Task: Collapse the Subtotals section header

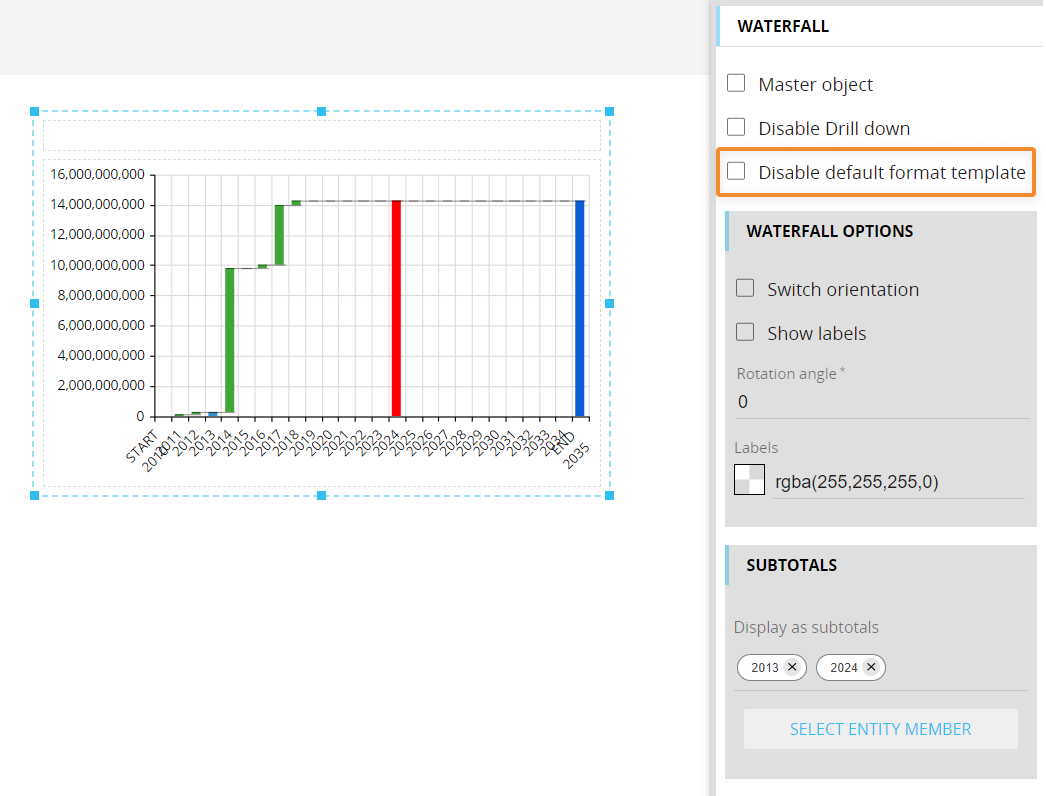Action: (x=791, y=565)
